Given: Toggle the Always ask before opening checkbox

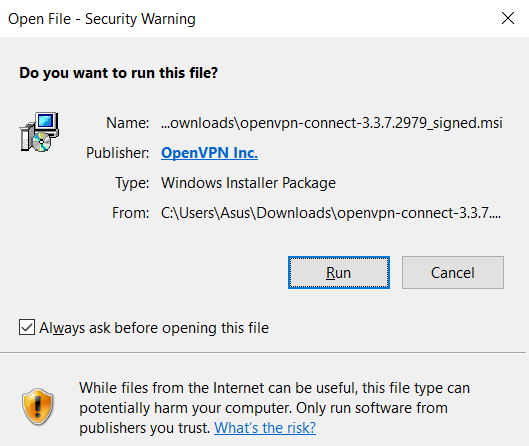Looking at the screenshot, I should tap(27, 327).
